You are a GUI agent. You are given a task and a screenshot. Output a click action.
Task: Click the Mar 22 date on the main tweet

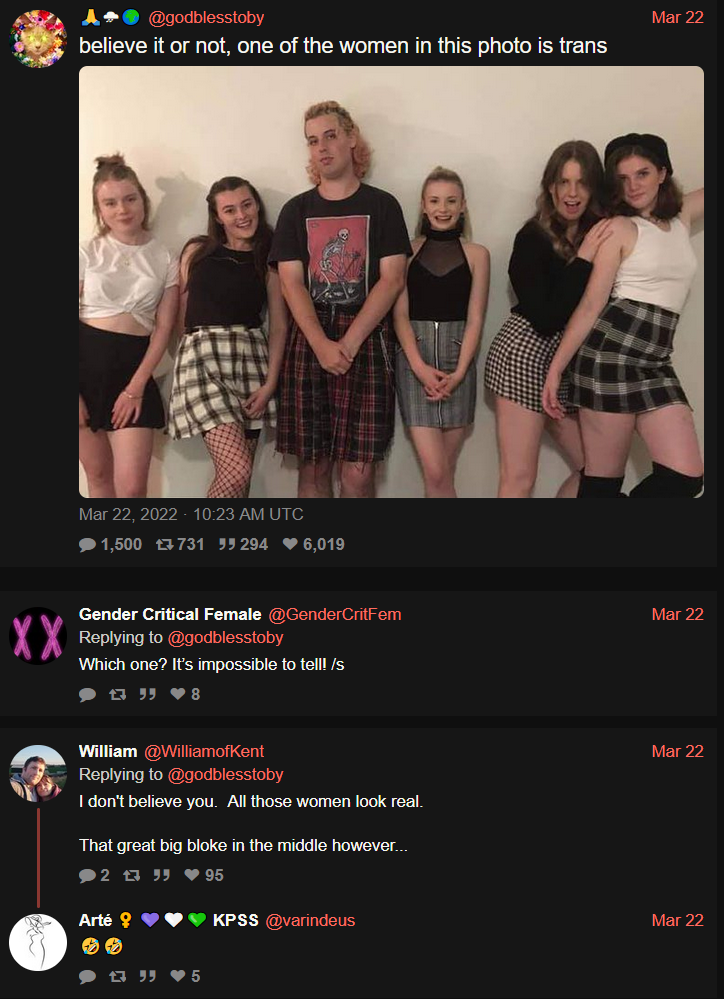[x=677, y=18]
